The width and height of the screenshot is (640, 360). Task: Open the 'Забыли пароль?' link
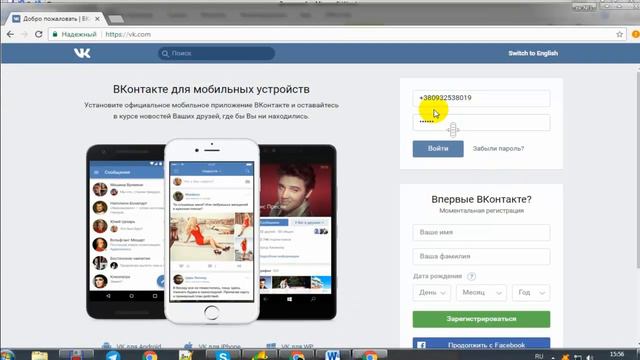(x=498, y=149)
